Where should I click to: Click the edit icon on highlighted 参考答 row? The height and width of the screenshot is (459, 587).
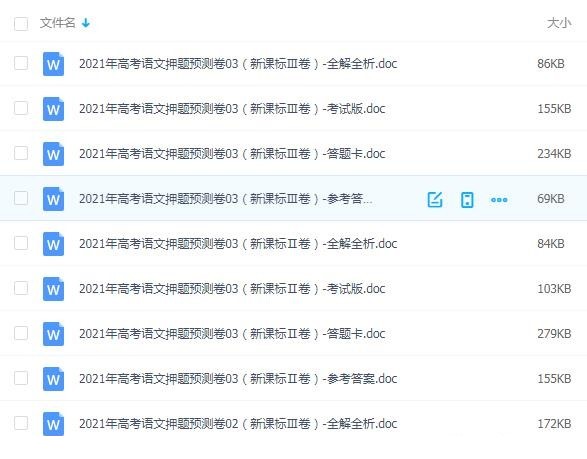click(435, 199)
